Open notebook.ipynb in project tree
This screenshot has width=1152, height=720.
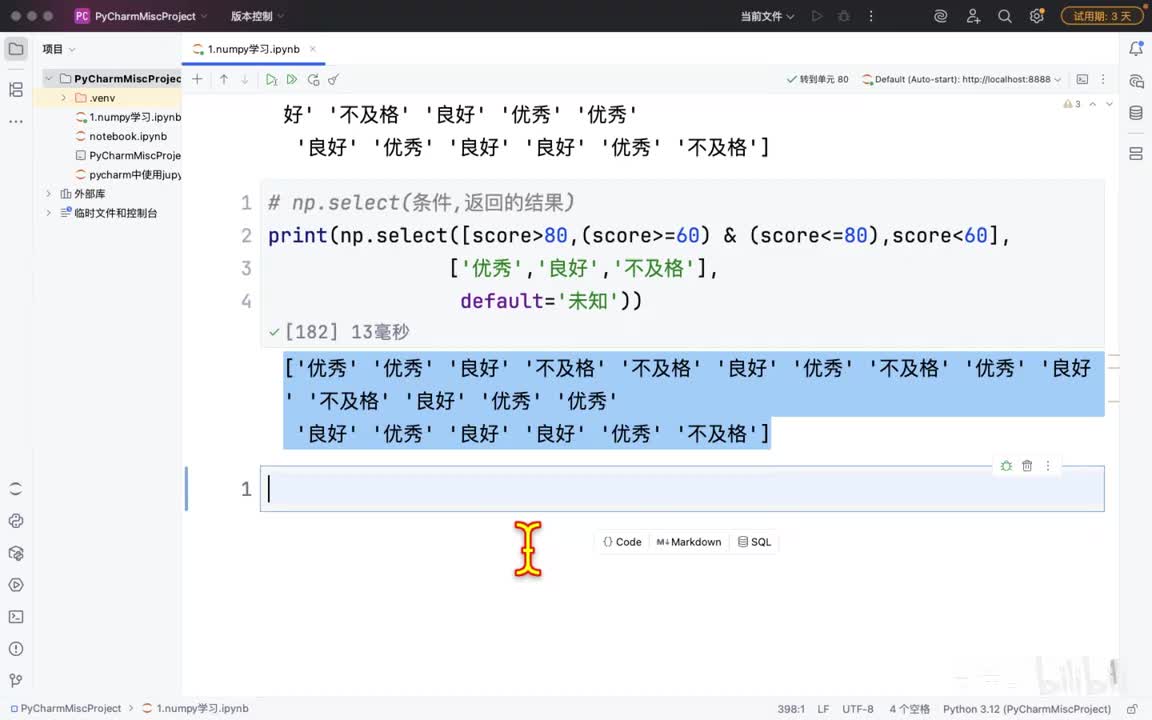[x=128, y=136]
